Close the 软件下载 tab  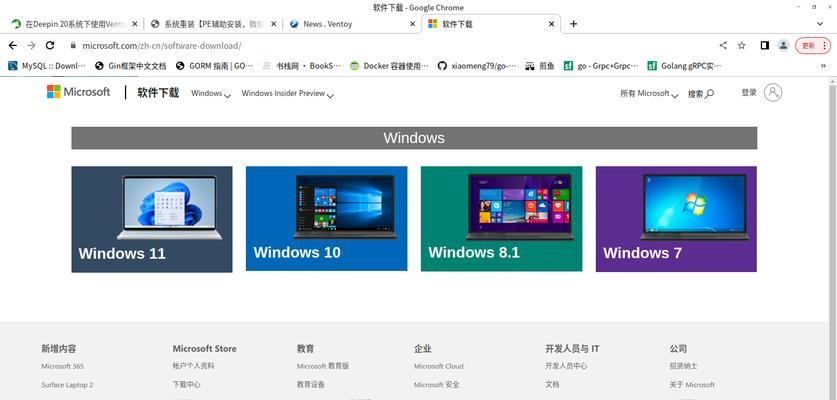(552, 24)
